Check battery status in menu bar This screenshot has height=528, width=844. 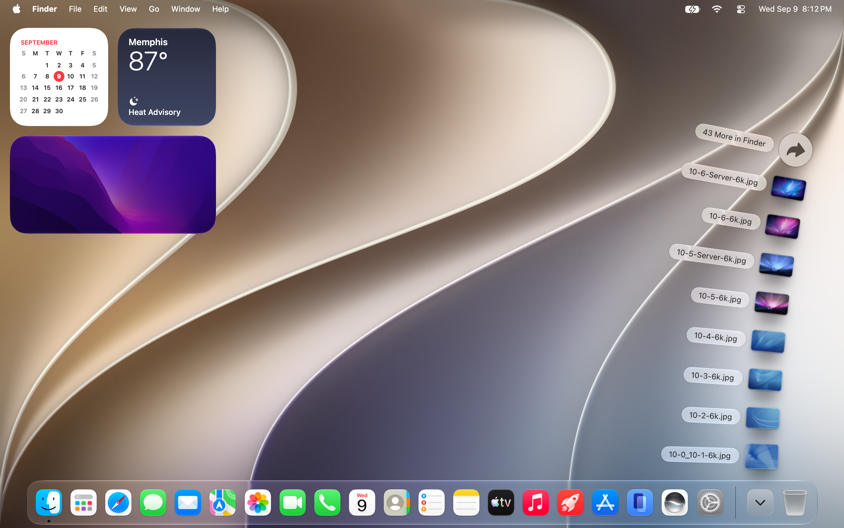click(x=692, y=9)
